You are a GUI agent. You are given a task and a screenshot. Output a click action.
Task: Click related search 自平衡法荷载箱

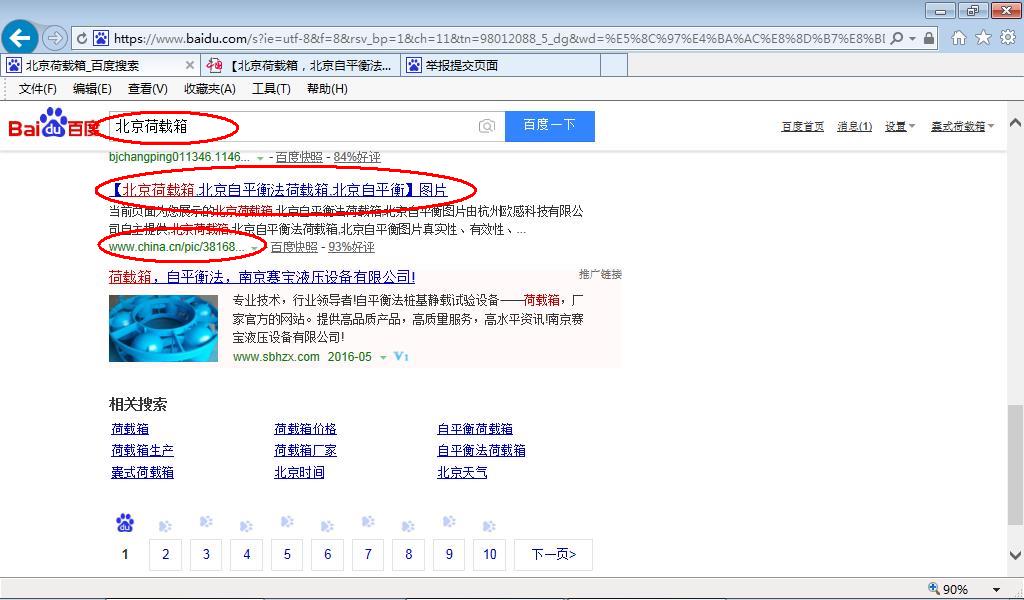click(x=481, y=450)
